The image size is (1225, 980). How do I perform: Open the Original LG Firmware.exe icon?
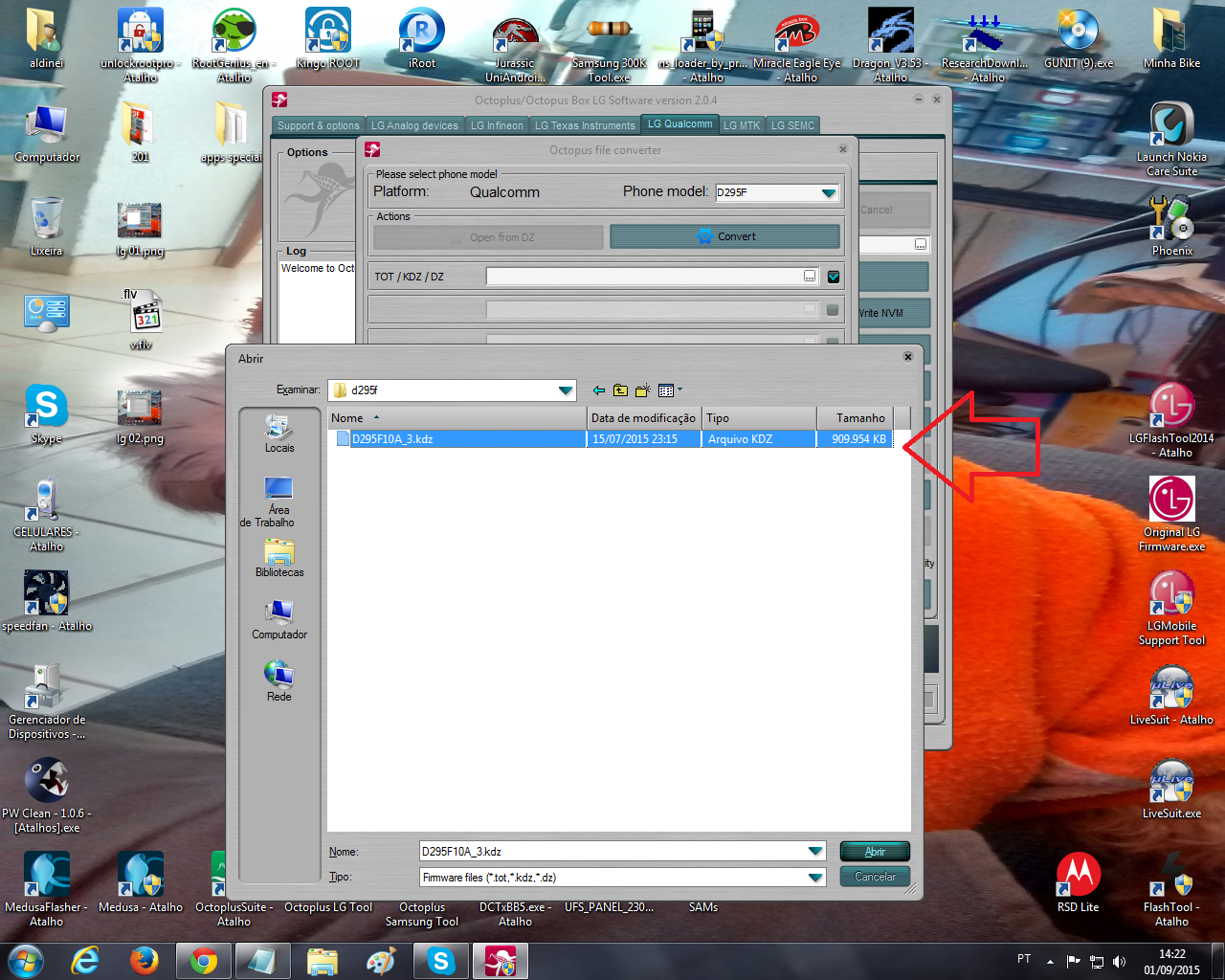tap(1171, 514)
